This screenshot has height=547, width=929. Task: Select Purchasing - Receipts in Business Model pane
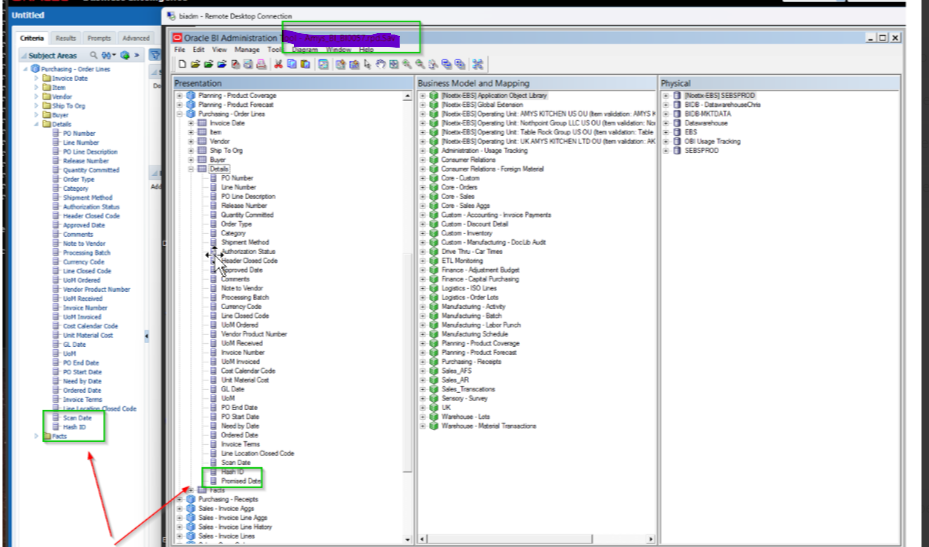tap(471, 362)
